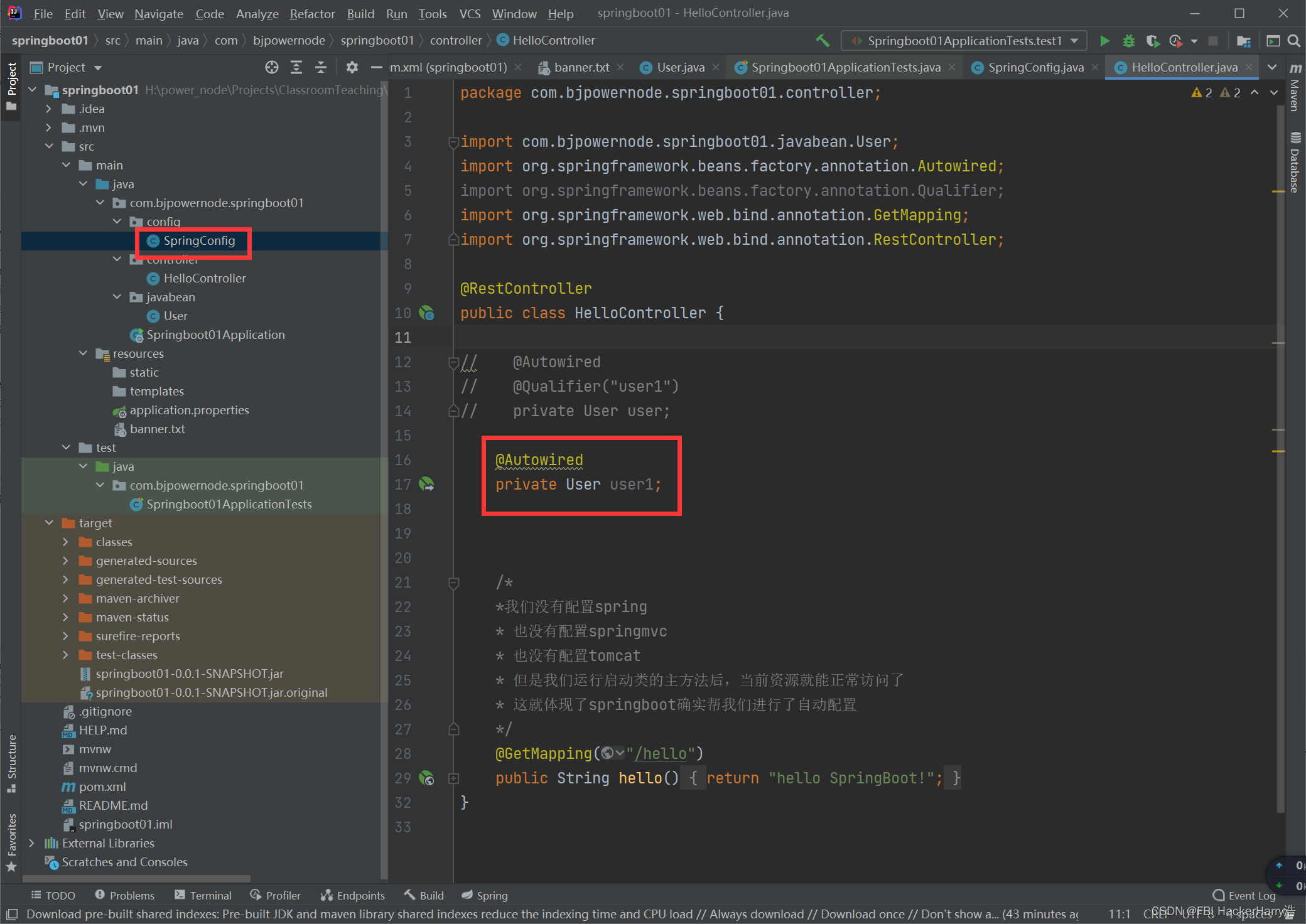Toggle tool window bars icon at bottom-left corner
This screenshot has height=924, width=1306.
click(11, 914)
